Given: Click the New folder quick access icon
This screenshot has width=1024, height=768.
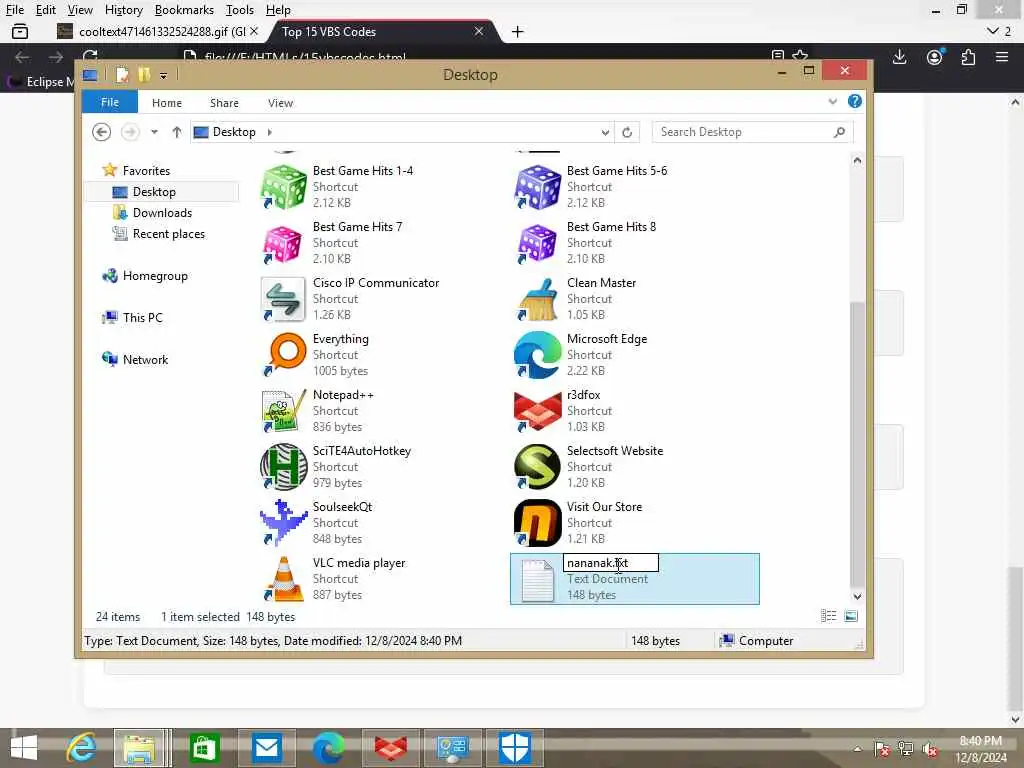Looking at the screenshot, I should 144,75.
